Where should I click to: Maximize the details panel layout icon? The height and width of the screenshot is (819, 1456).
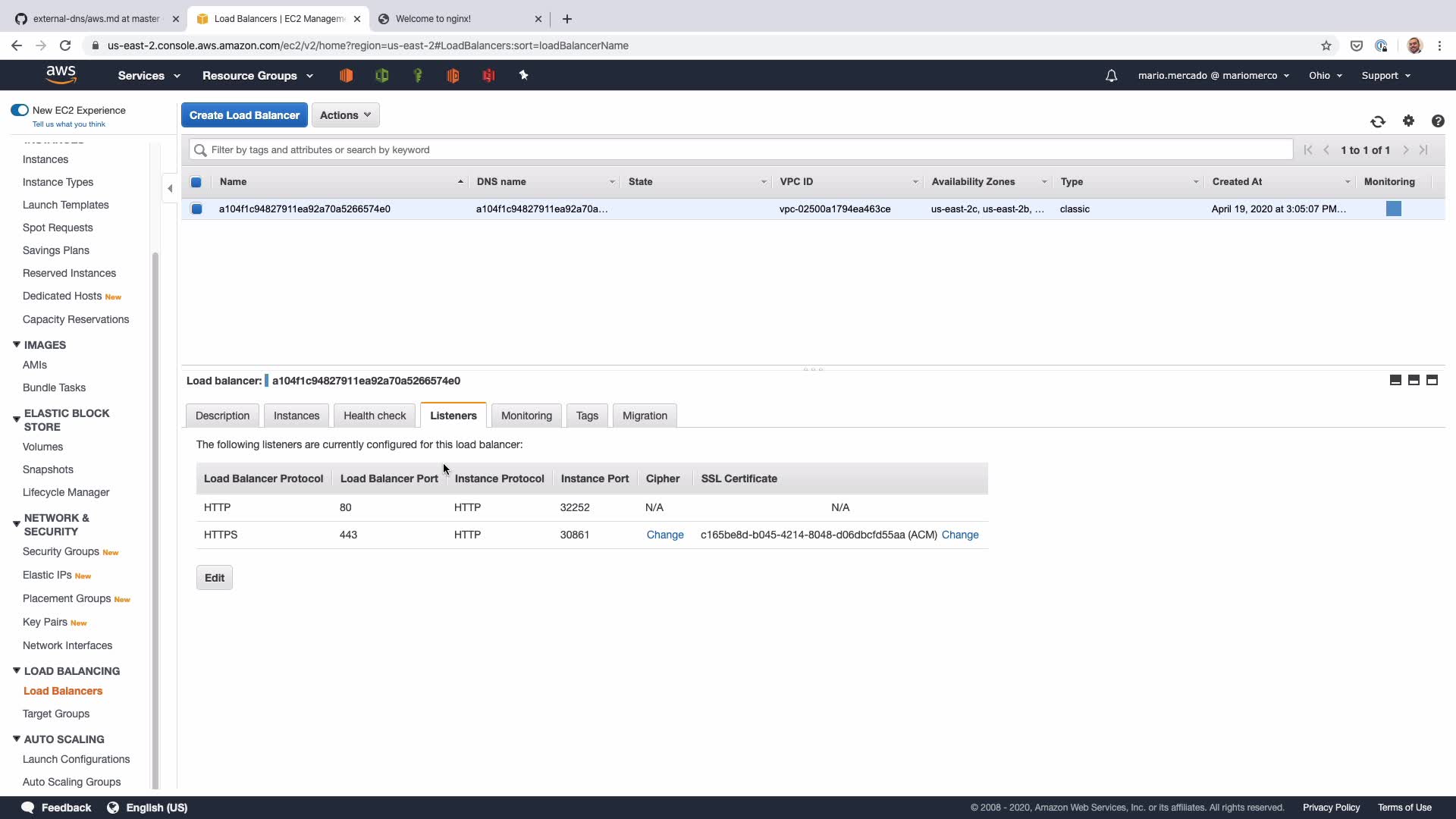1432,380
